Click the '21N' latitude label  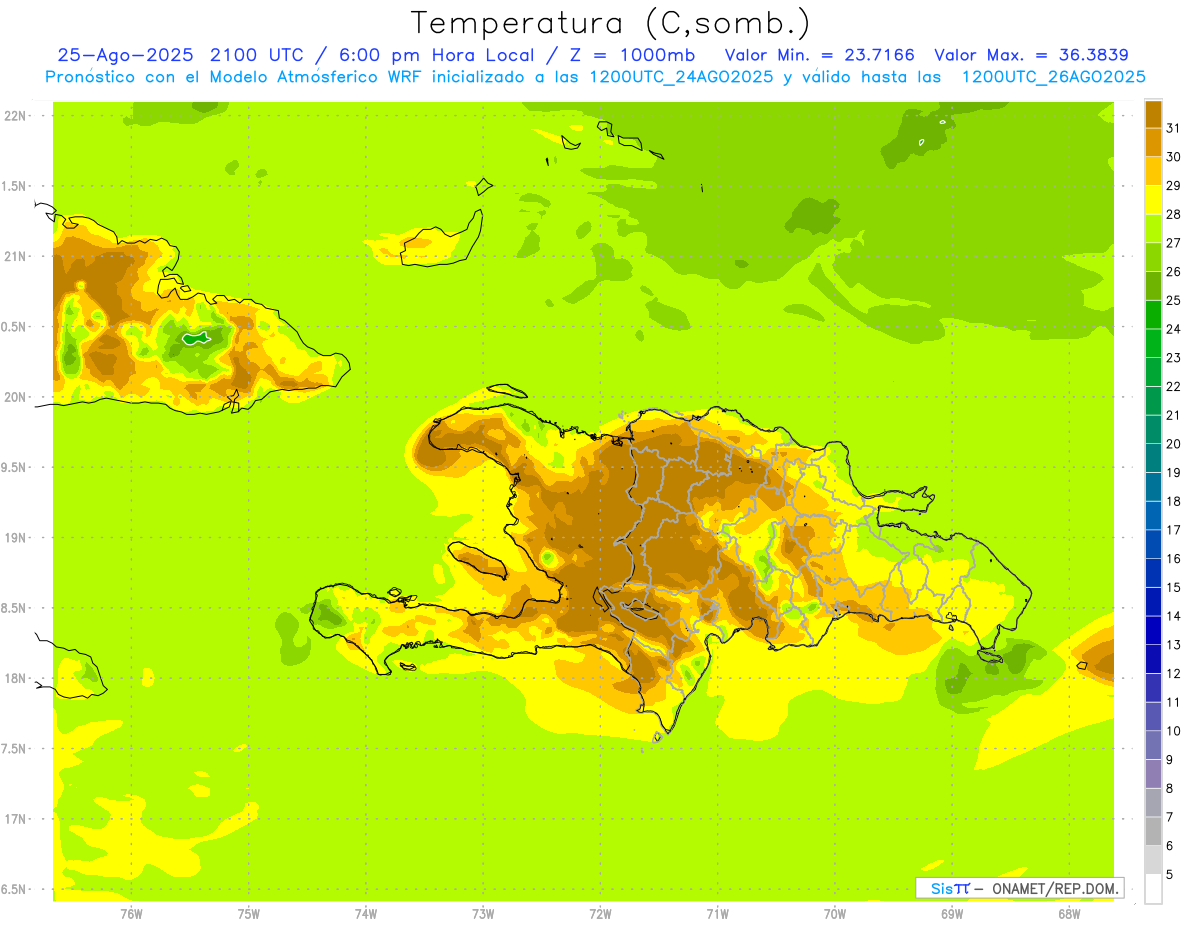coord(15,256)
